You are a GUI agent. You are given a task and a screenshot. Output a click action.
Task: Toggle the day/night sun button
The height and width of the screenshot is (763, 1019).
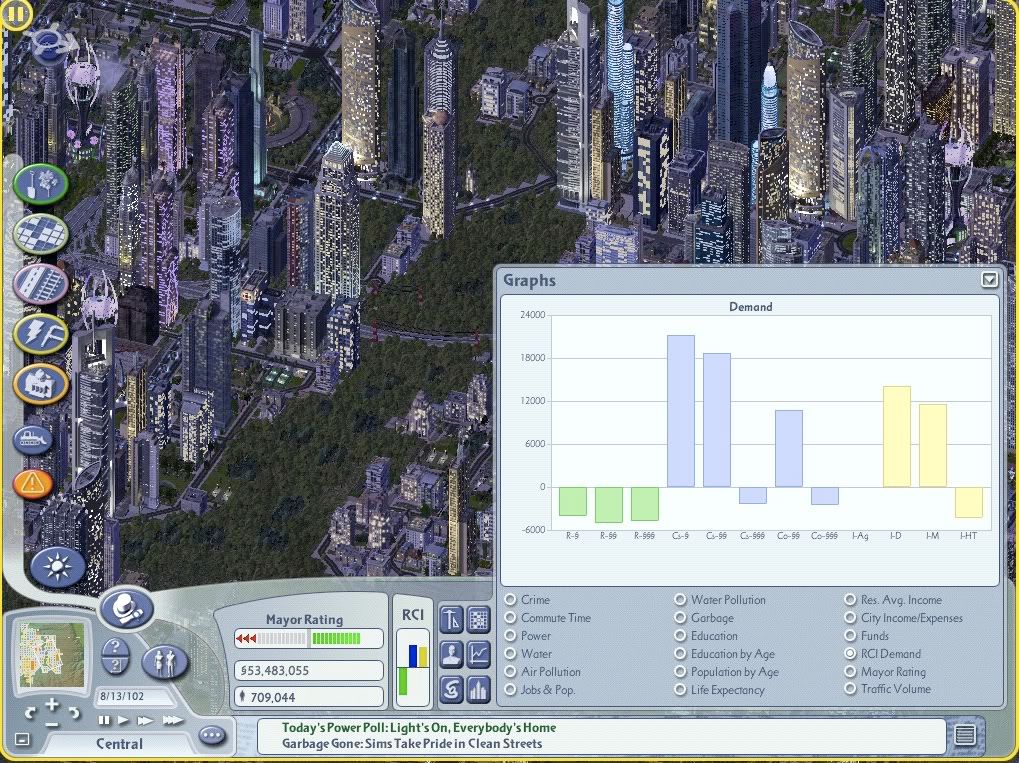pos(57,567)
